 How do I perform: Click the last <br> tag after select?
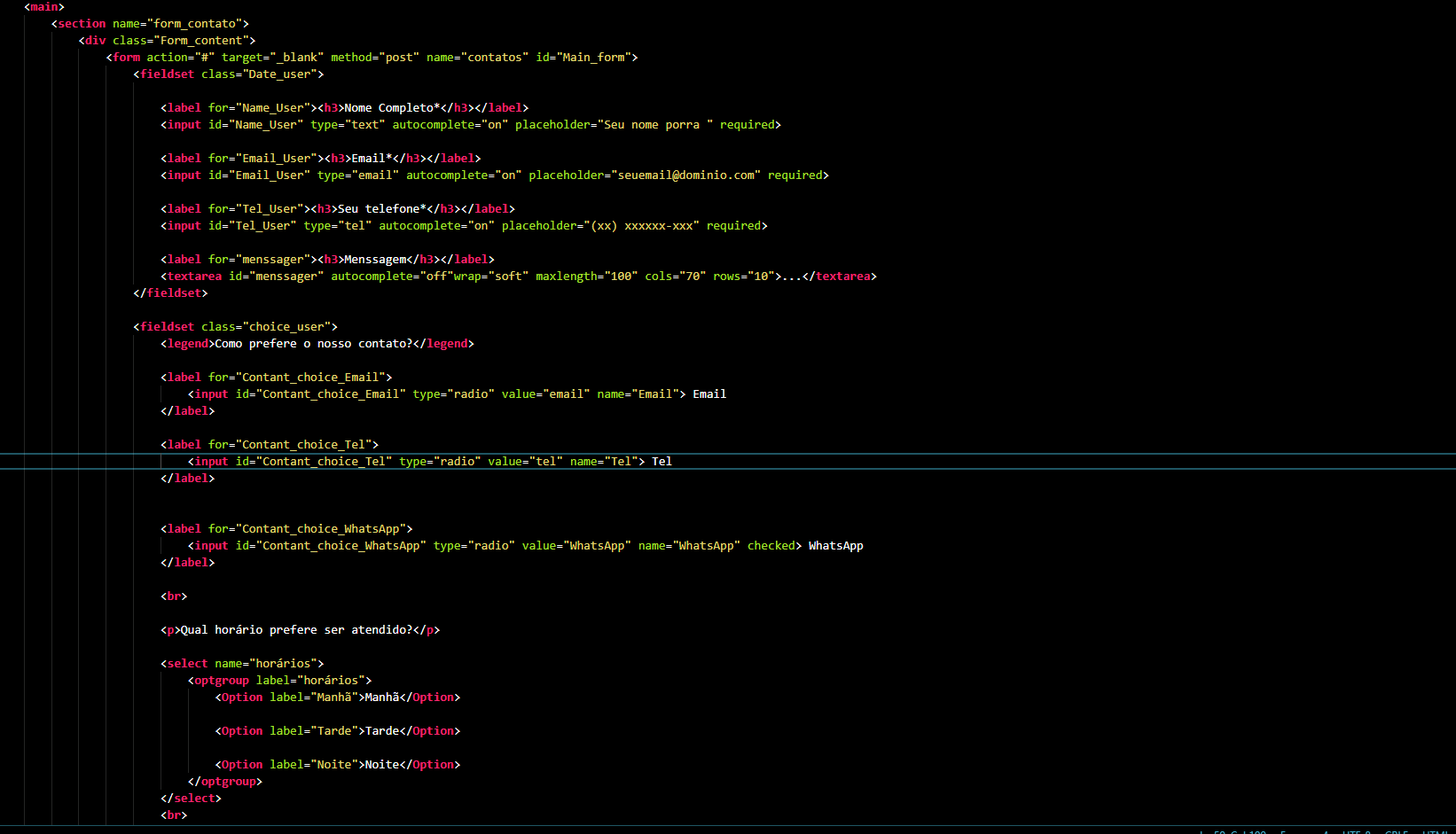tap(174, 815)
